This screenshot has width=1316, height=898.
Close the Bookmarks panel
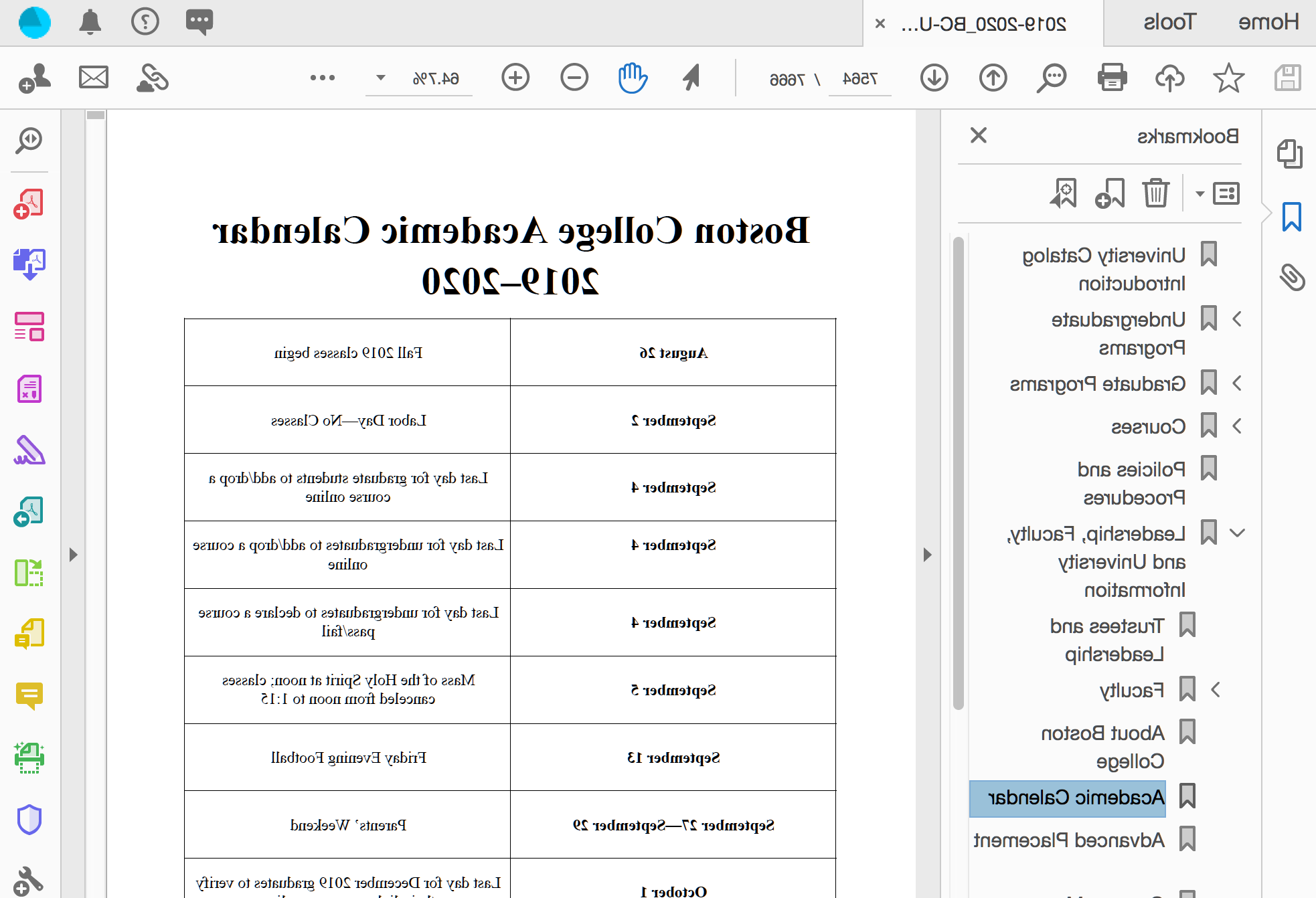pos(979,135)
